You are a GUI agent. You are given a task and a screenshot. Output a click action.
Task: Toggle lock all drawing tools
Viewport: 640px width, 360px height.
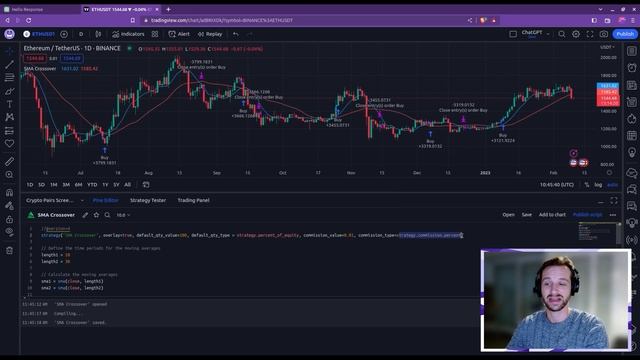[9, 219]
